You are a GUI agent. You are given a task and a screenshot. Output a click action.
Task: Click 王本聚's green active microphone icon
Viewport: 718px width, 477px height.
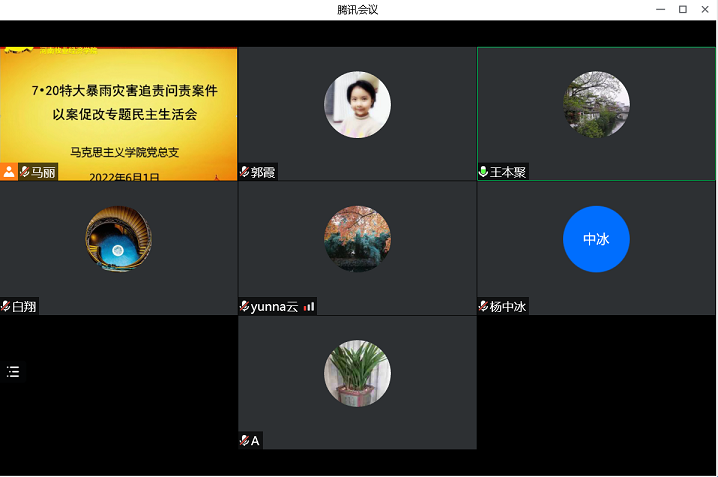(484, 172)
